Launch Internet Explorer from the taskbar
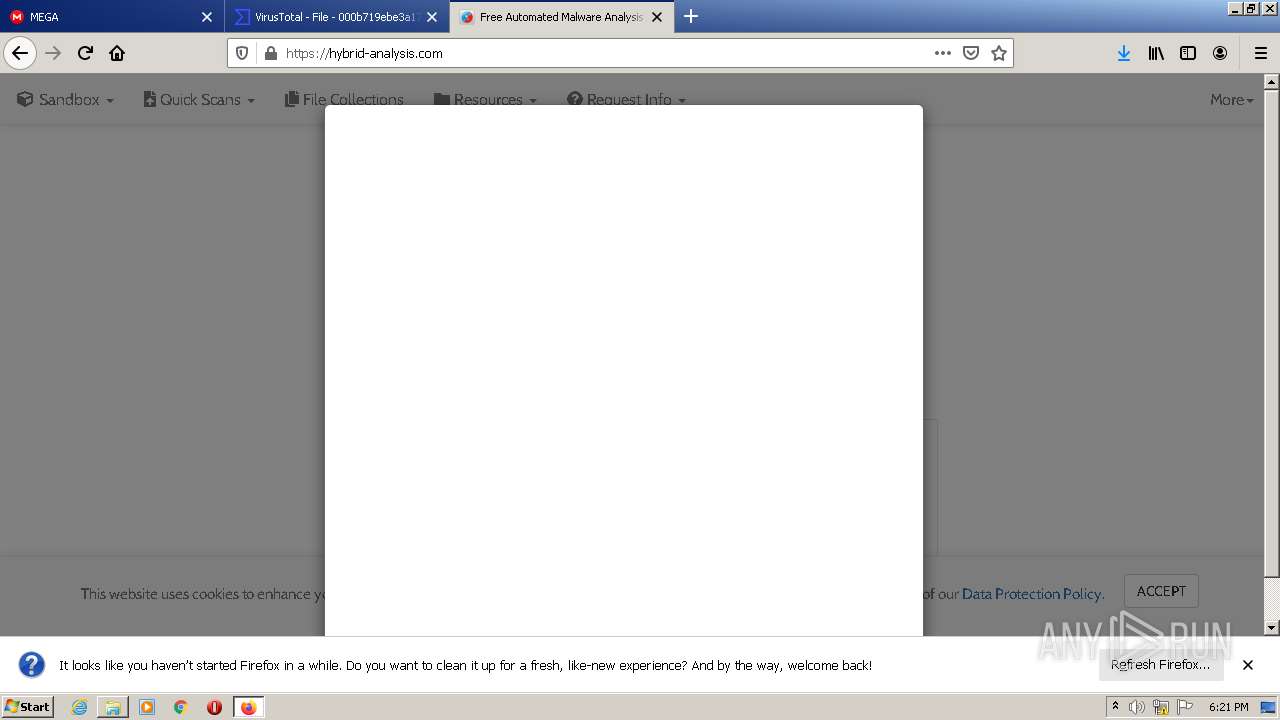1280x720 pixels. (x=80, y=707)
